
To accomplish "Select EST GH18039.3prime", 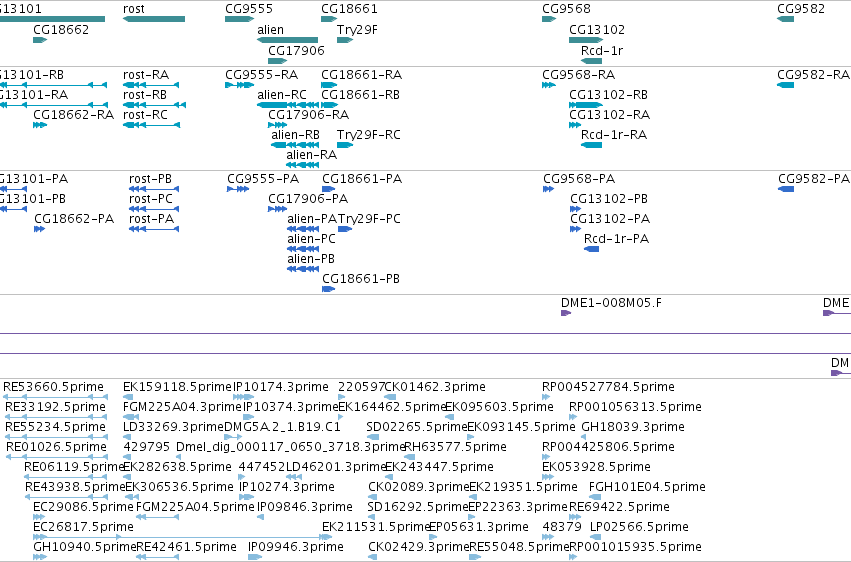I will tap(633, 427).
